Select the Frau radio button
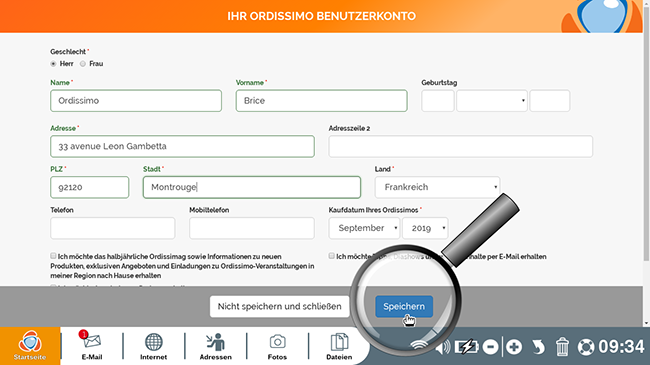 click(83, 64)
